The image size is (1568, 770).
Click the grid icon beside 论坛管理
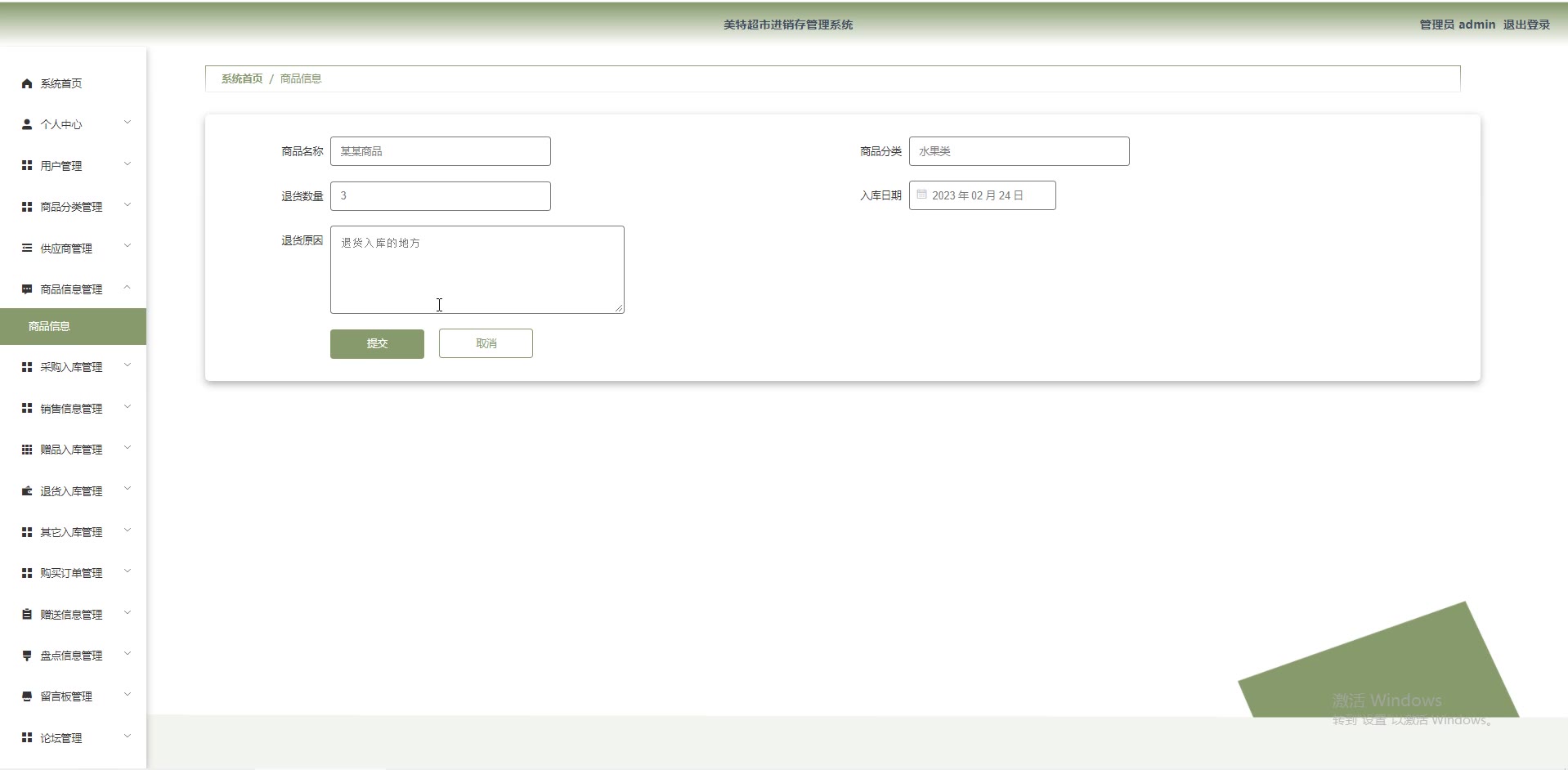27,737
